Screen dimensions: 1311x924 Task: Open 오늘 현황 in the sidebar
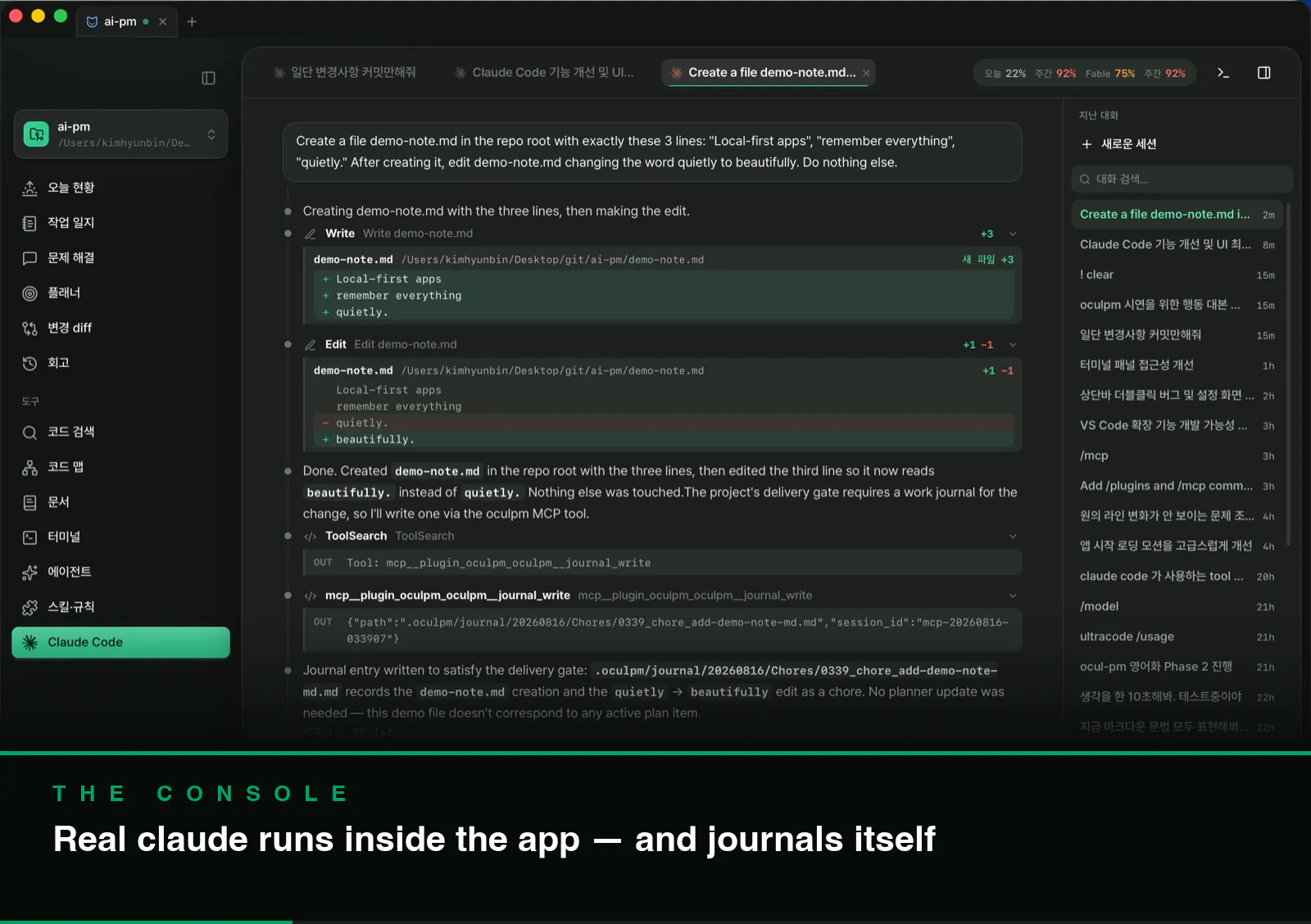[x=120, y=188]
